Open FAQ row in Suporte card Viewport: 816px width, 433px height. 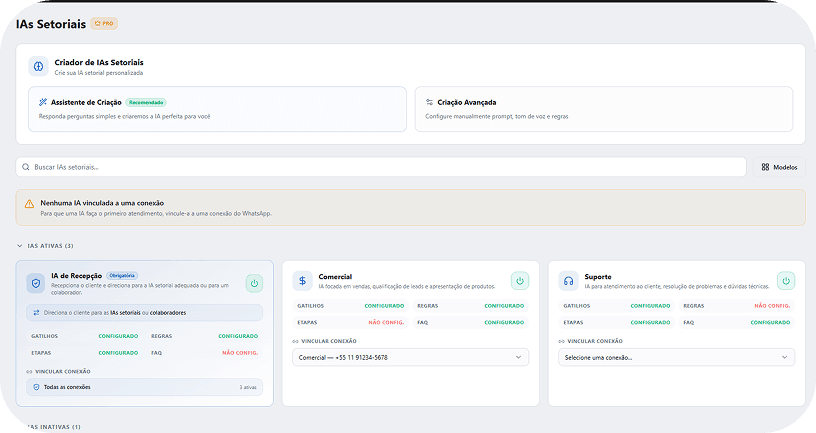pos(736,323)
